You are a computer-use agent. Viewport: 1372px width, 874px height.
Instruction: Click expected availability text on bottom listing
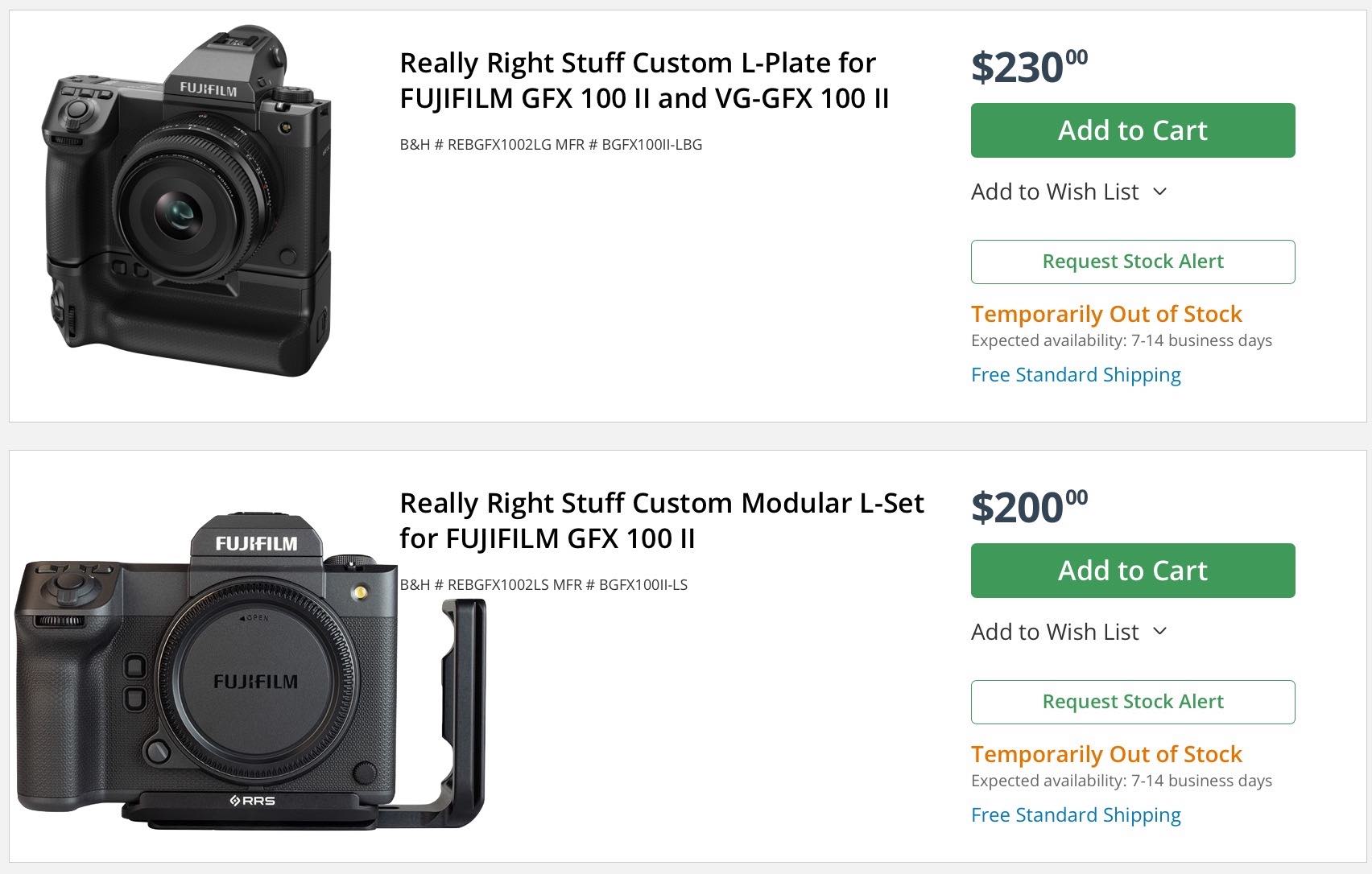pos(1121,781)
